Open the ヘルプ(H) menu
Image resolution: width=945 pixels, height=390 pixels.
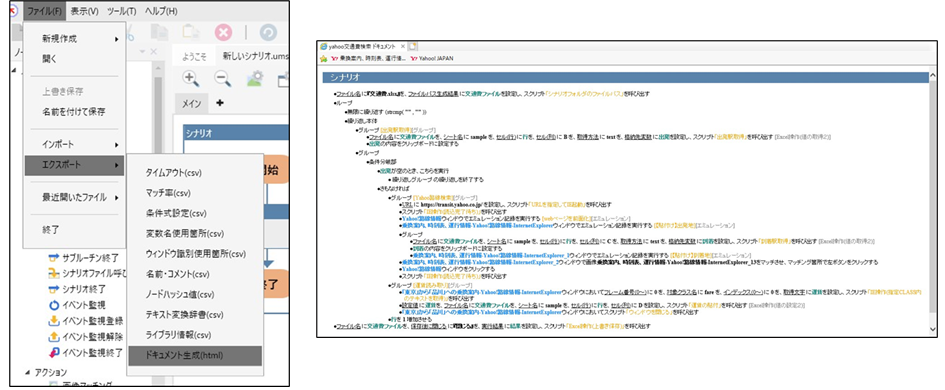162,11
